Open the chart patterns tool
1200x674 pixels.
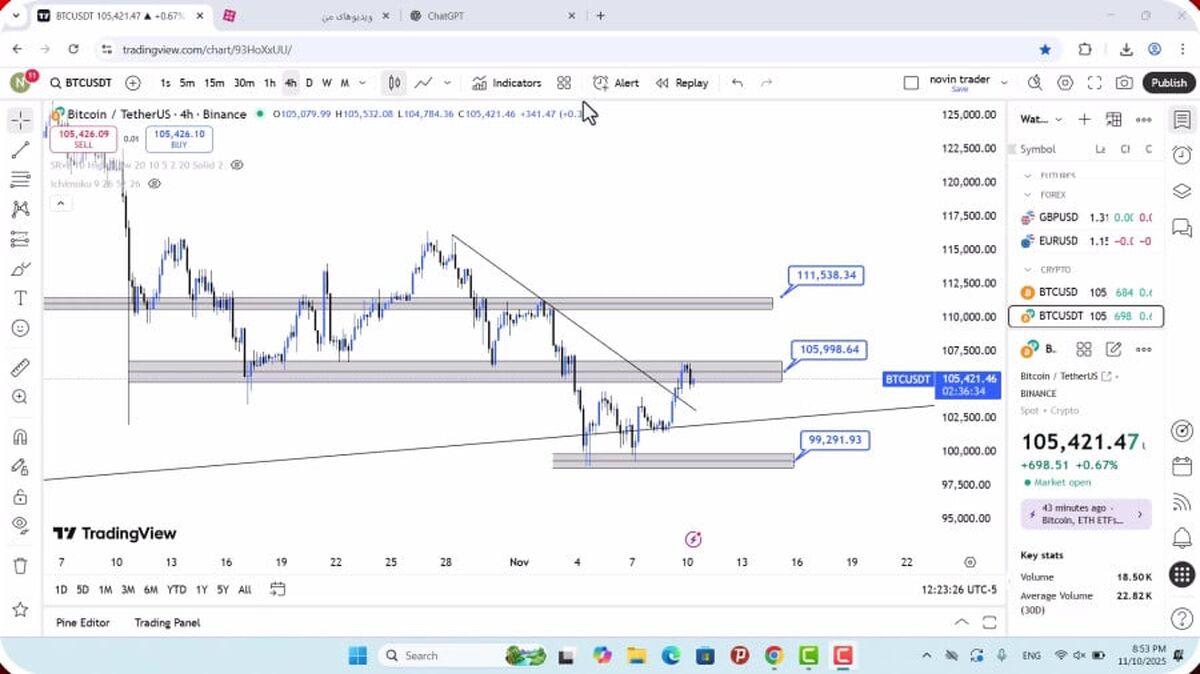click(20, 209)
